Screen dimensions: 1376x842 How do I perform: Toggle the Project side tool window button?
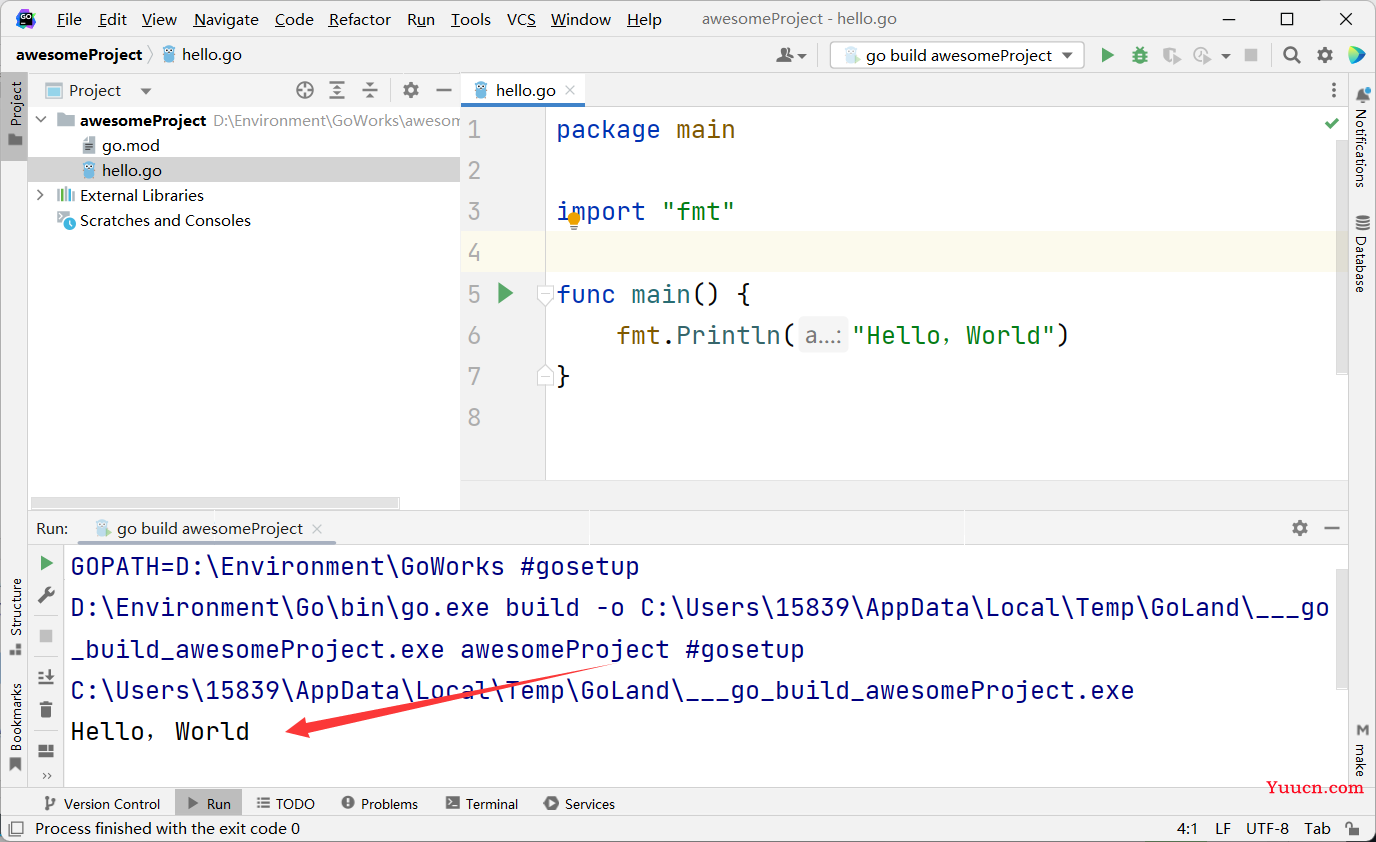coord(14,114)
